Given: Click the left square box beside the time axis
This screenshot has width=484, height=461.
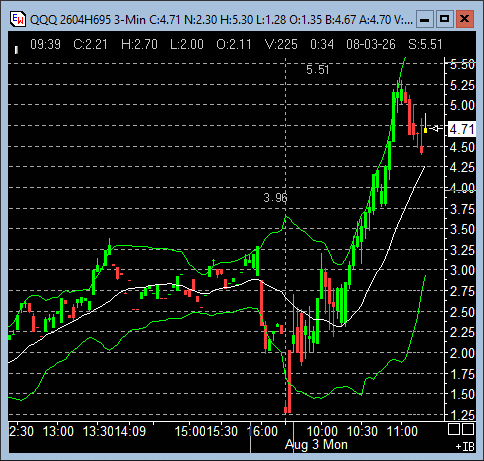Looking at the screenshot, I should 454,429.
